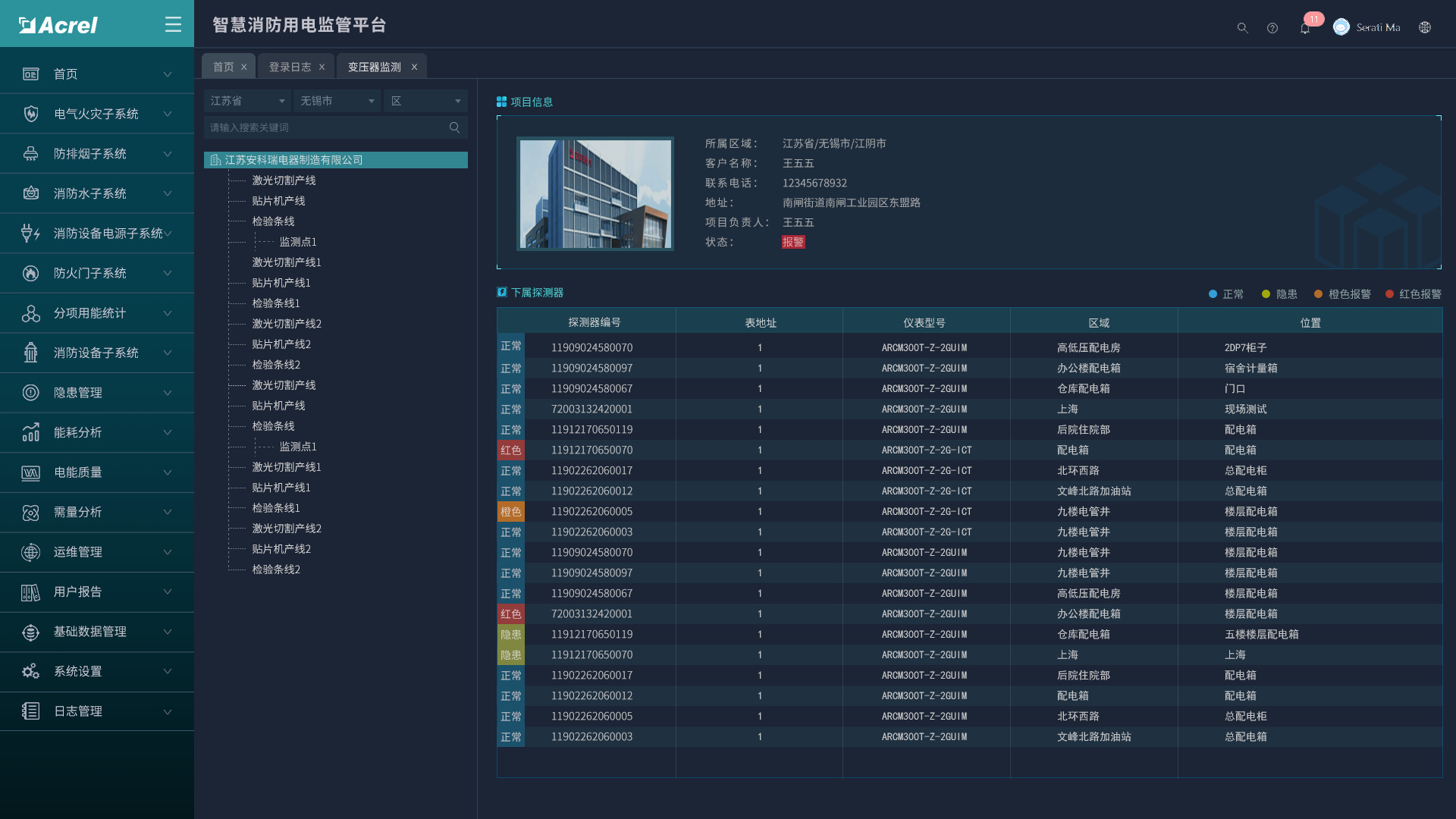This screenshot has width=1456, height=819.
Task: Click the hamburger menu collapse icon
Action: coord(173,25)
